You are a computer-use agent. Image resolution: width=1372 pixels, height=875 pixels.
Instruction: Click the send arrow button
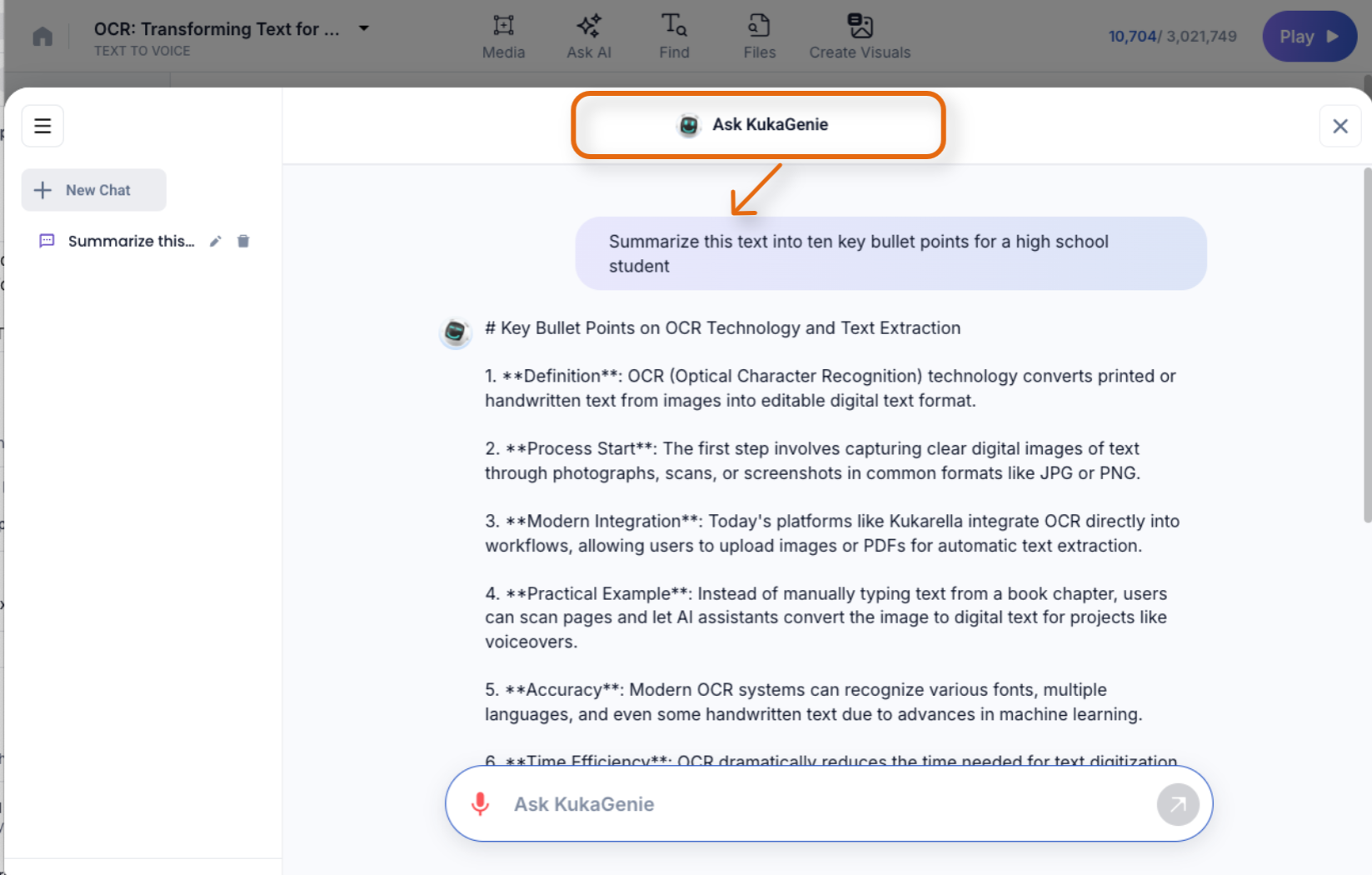[x=1177, y=804]
